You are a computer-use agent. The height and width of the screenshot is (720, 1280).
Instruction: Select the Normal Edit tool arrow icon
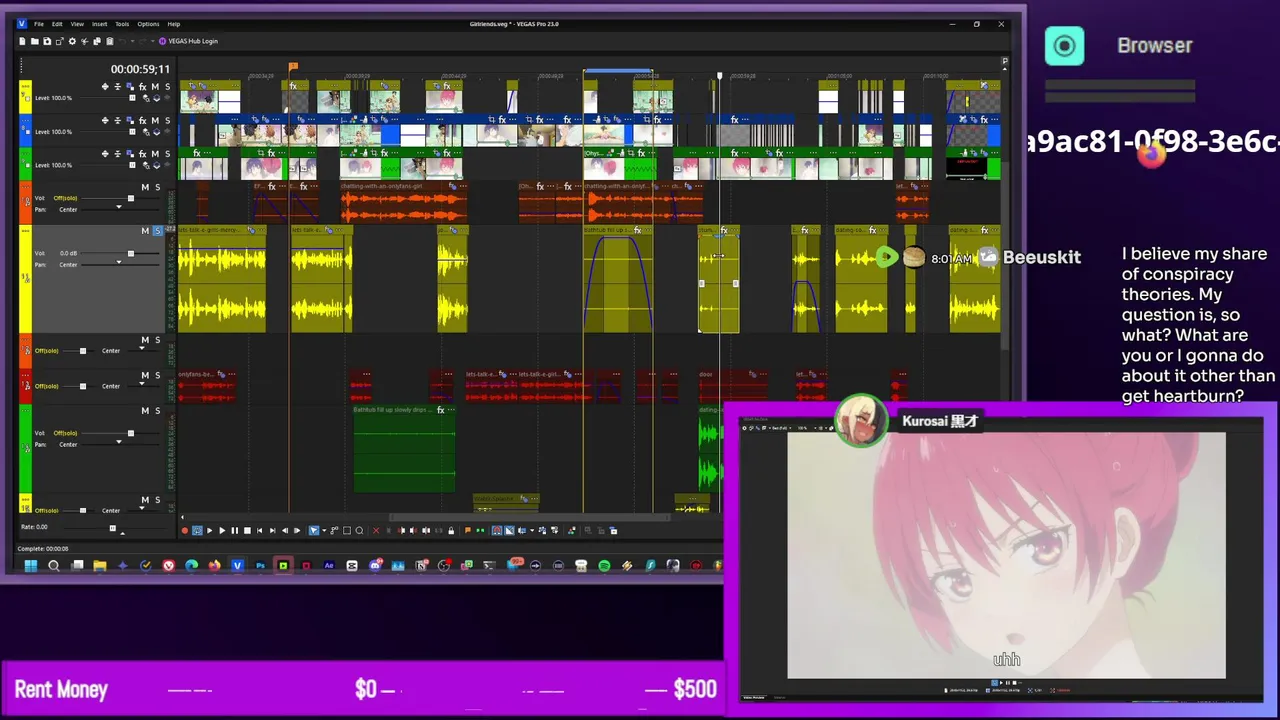pos(313,530)
